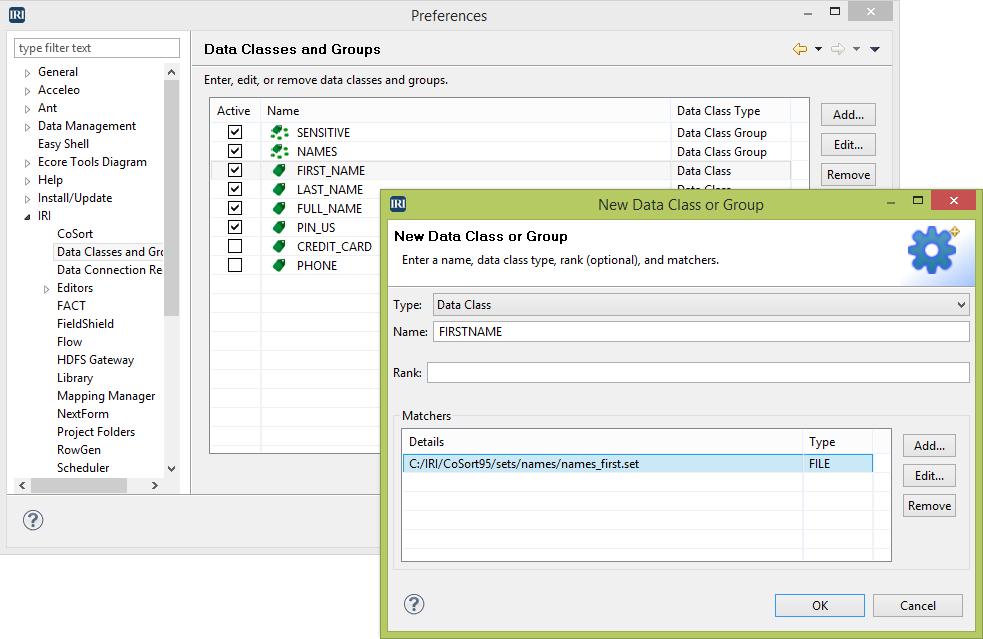Remove the selected matcher
Viewport: 983px width, 639px height.
tap(929, 506)
